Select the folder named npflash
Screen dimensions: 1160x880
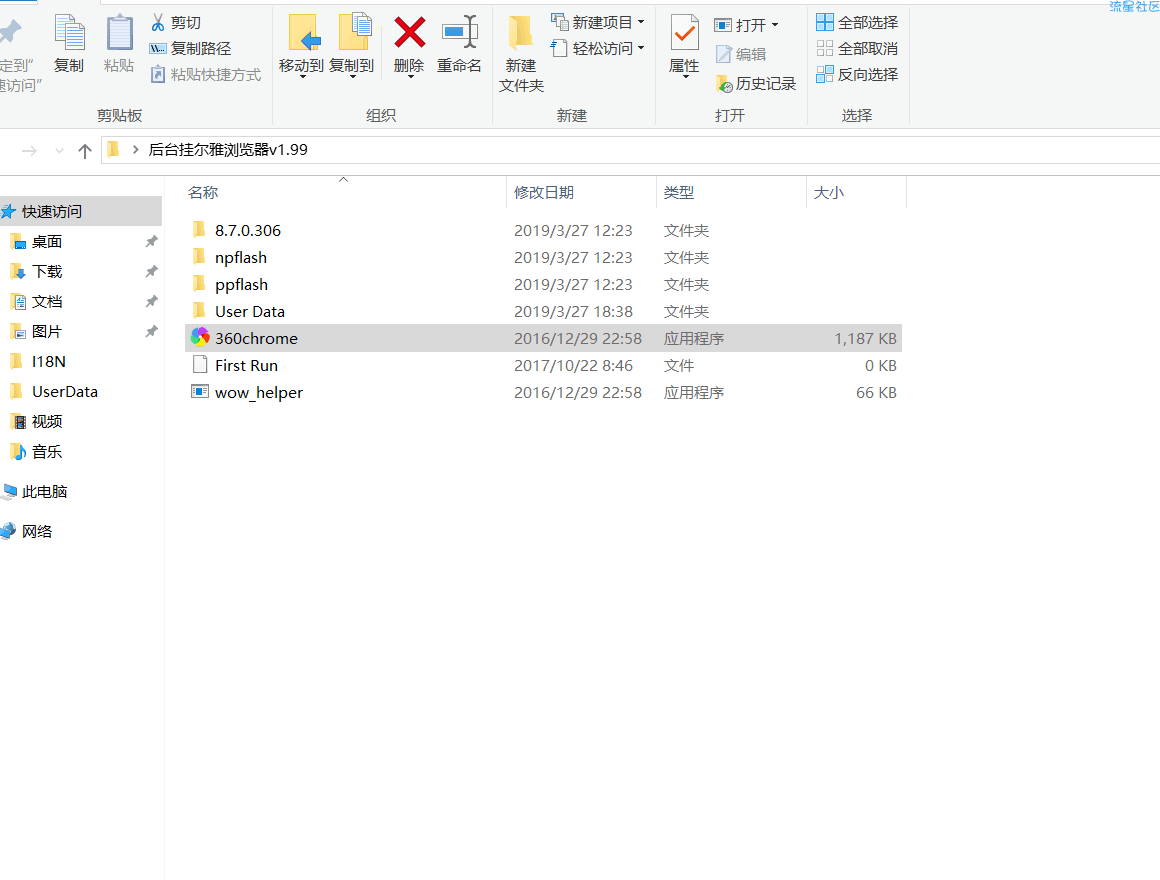(240, 257)
